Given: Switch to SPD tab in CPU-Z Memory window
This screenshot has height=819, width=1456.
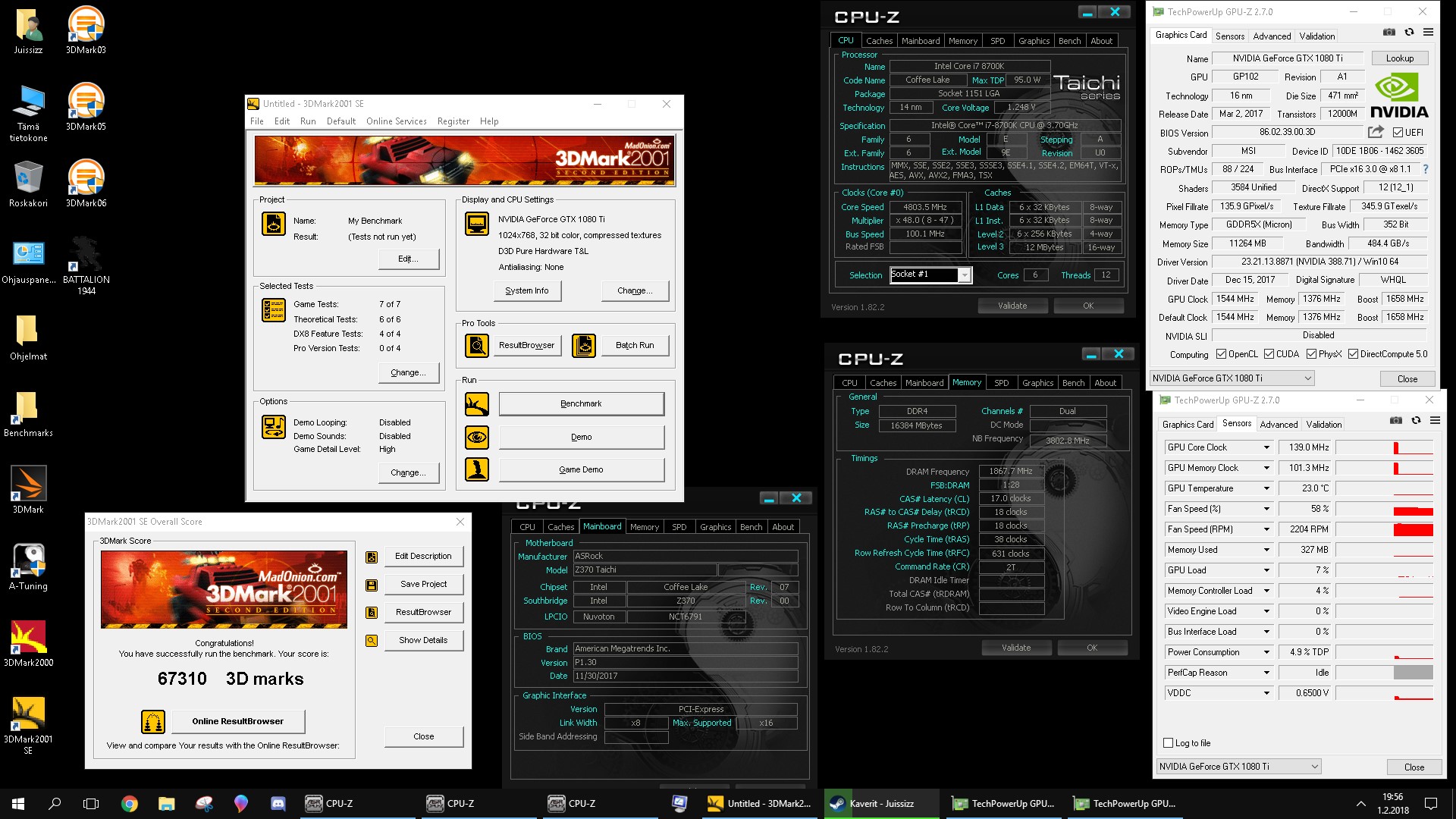Looking at the screenshot, I should click(1002, 383).
